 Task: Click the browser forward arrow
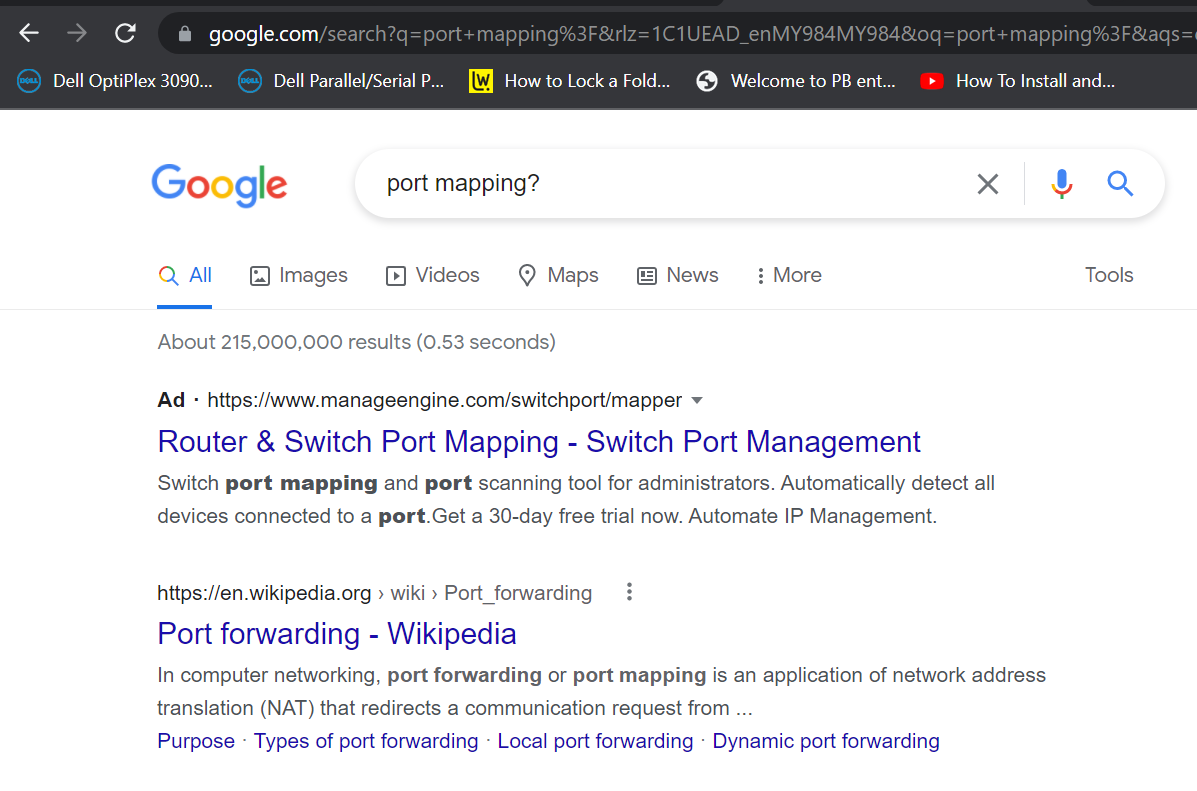coord(76,33)
